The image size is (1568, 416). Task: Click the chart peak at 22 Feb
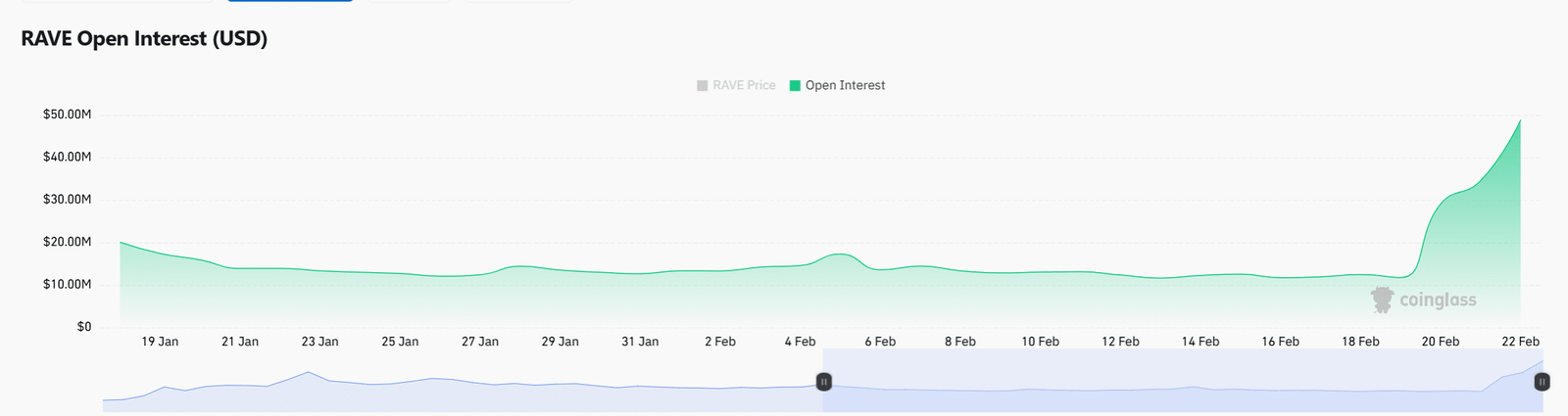click(1520, 121)
